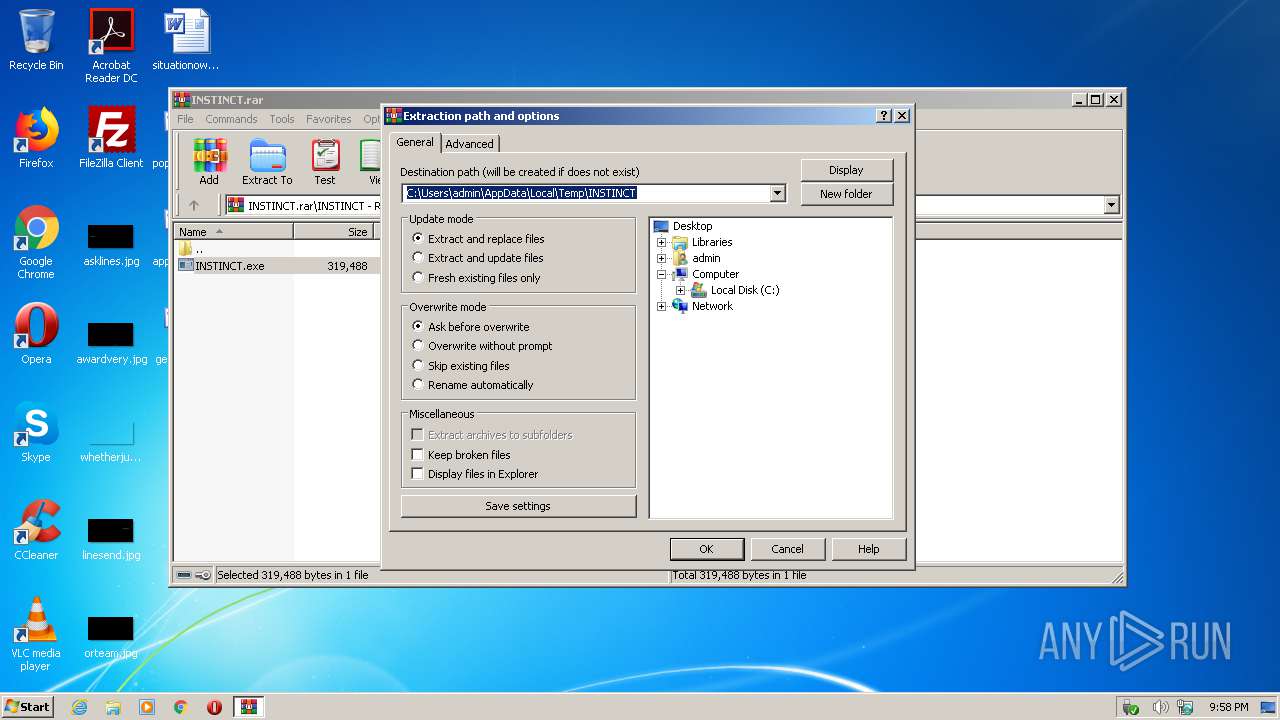Click the Start button
This screenshot has height=720, width=1280.
coord(28,707)
